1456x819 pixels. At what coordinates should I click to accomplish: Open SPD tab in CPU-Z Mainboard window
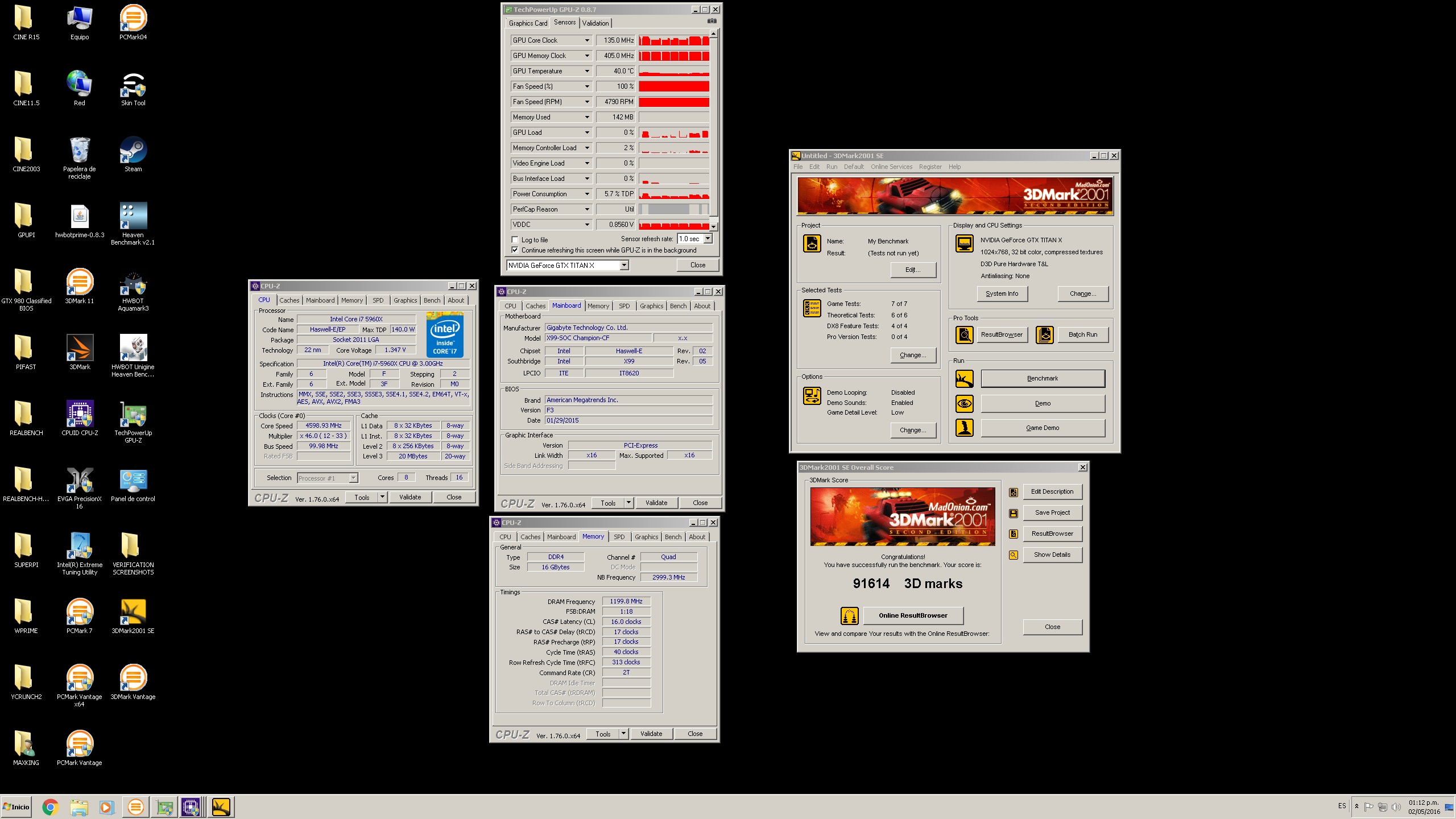624,306
